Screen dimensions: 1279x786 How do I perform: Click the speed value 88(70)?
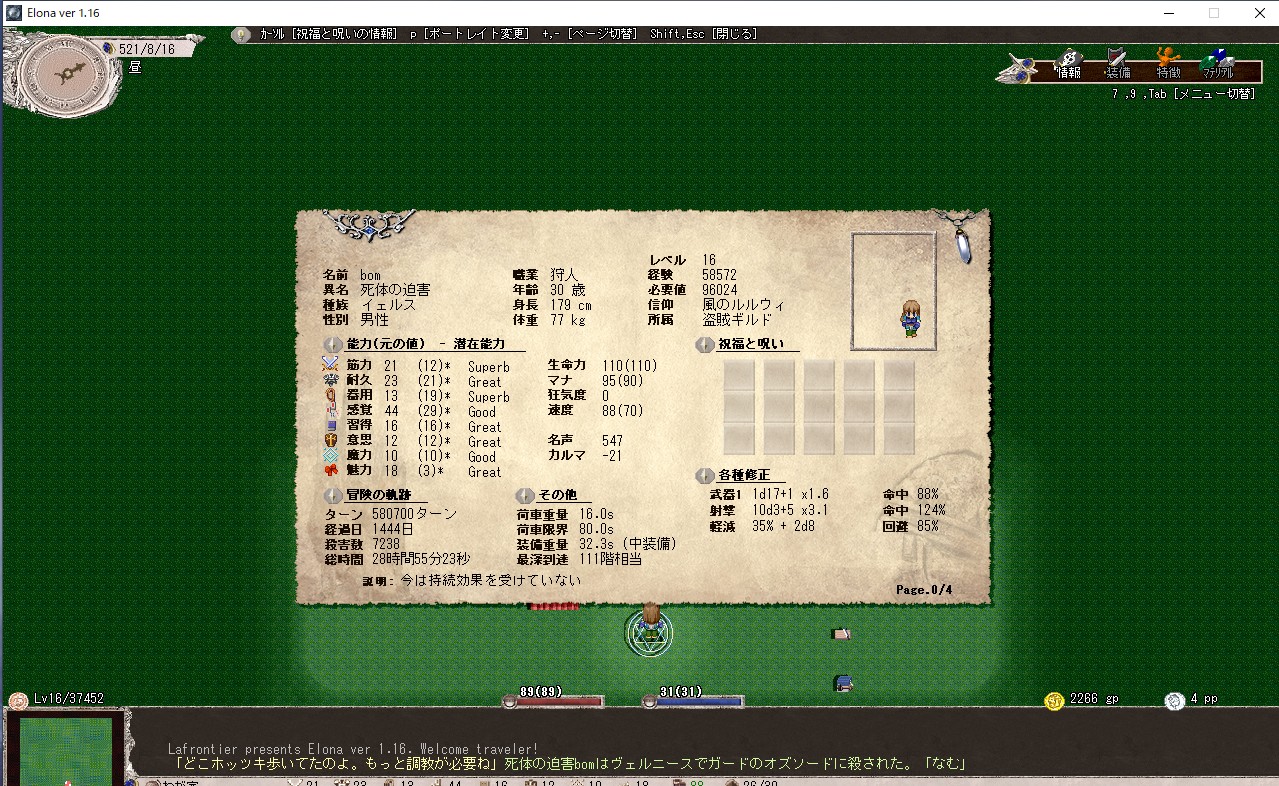pyautogui.click(x=623, y=411)
